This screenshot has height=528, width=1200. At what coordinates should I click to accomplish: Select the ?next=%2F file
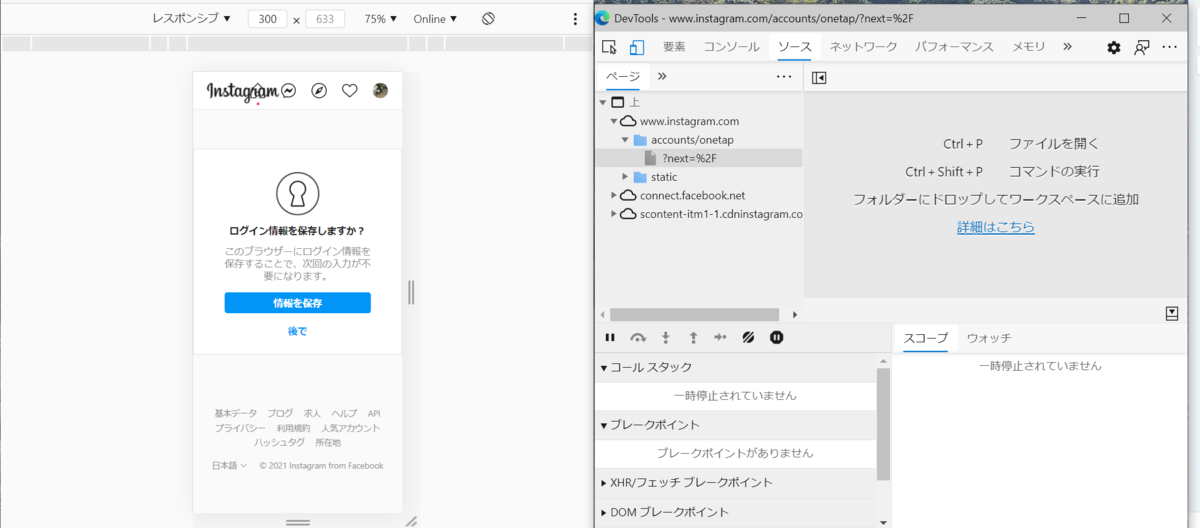pyautogui.click(x=689, y=158)
